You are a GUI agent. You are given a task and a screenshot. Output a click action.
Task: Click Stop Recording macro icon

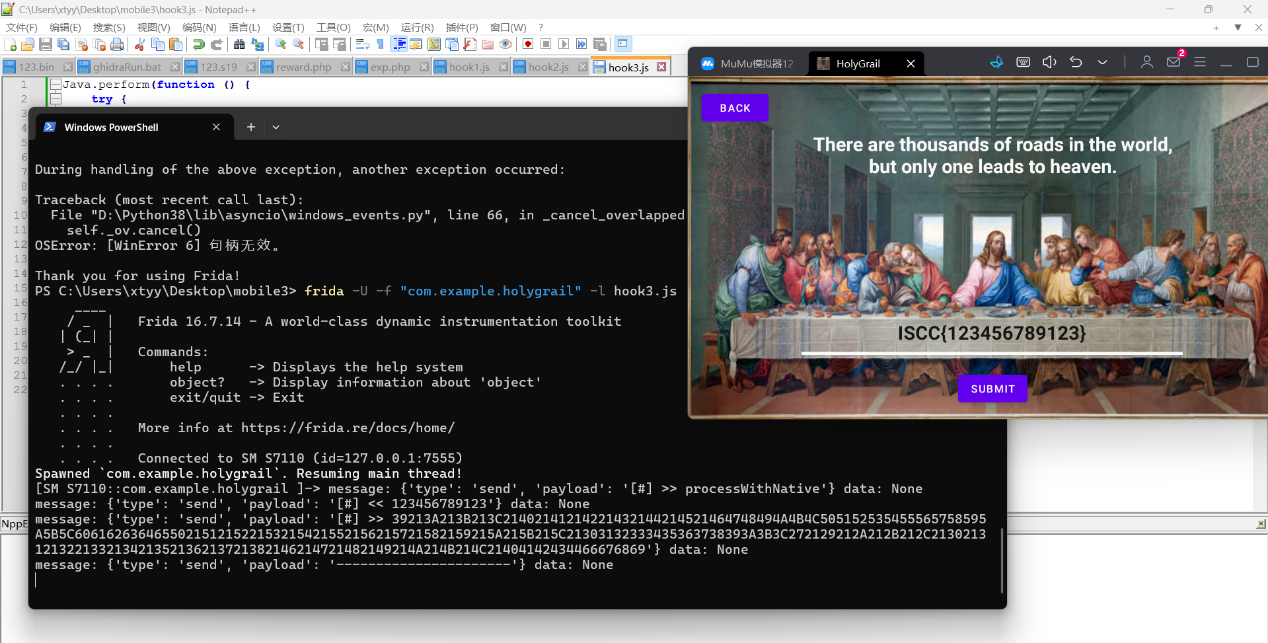point(545,44)
